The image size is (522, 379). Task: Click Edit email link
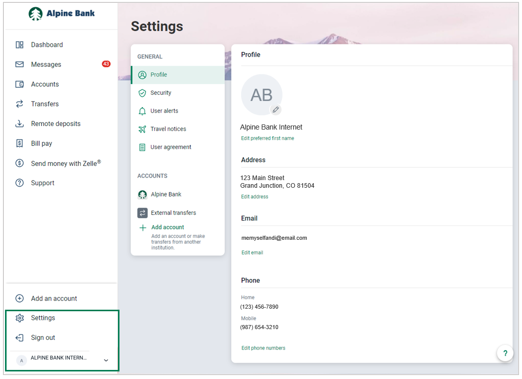click(252, 253)
